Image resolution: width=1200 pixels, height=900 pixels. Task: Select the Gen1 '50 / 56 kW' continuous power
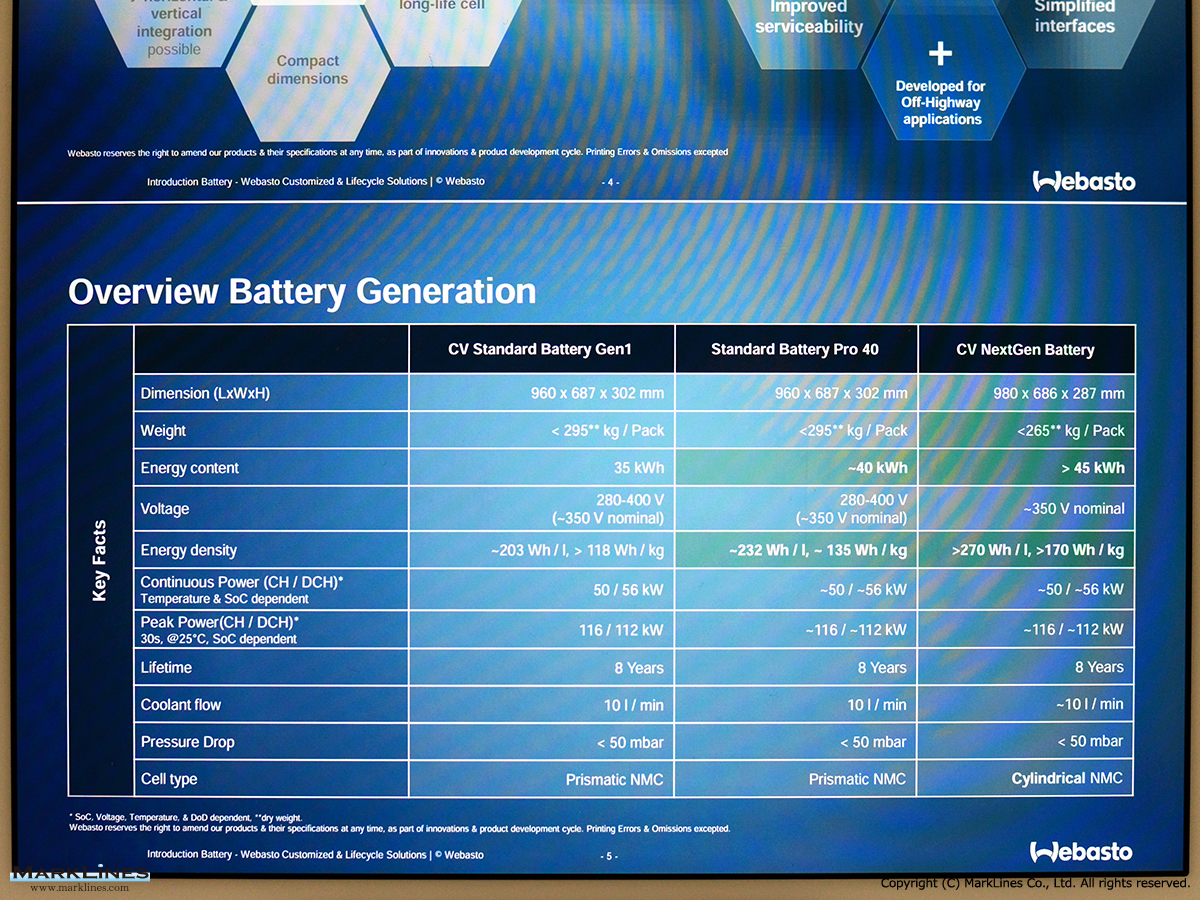(628, 590)
